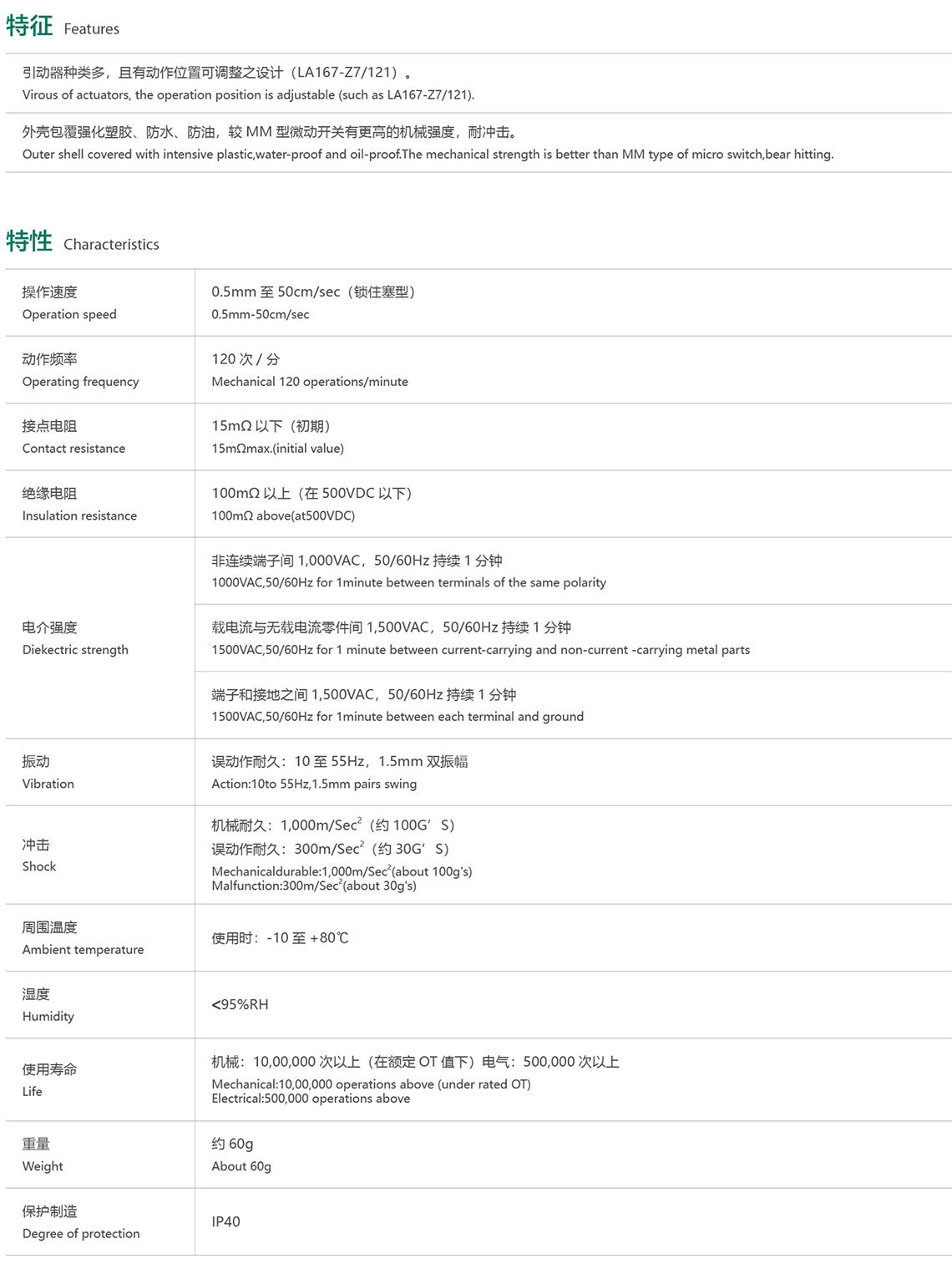Click the Characteristics section heading
This screenshot has width=952, height=1264.
pos(82,242)
